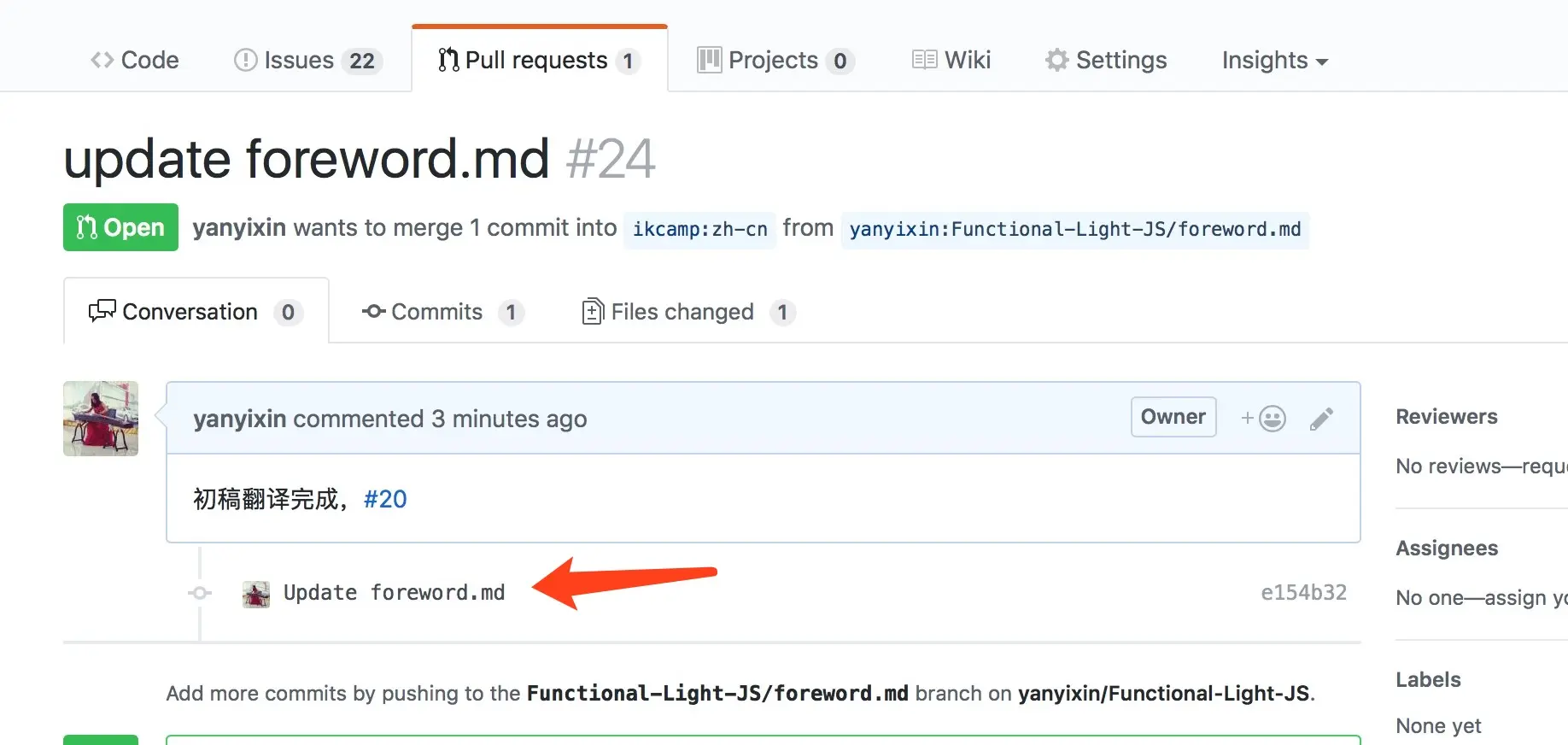1568x745 pixels.
Task: Click the Files changed diff icon
Action: [592, 312]
